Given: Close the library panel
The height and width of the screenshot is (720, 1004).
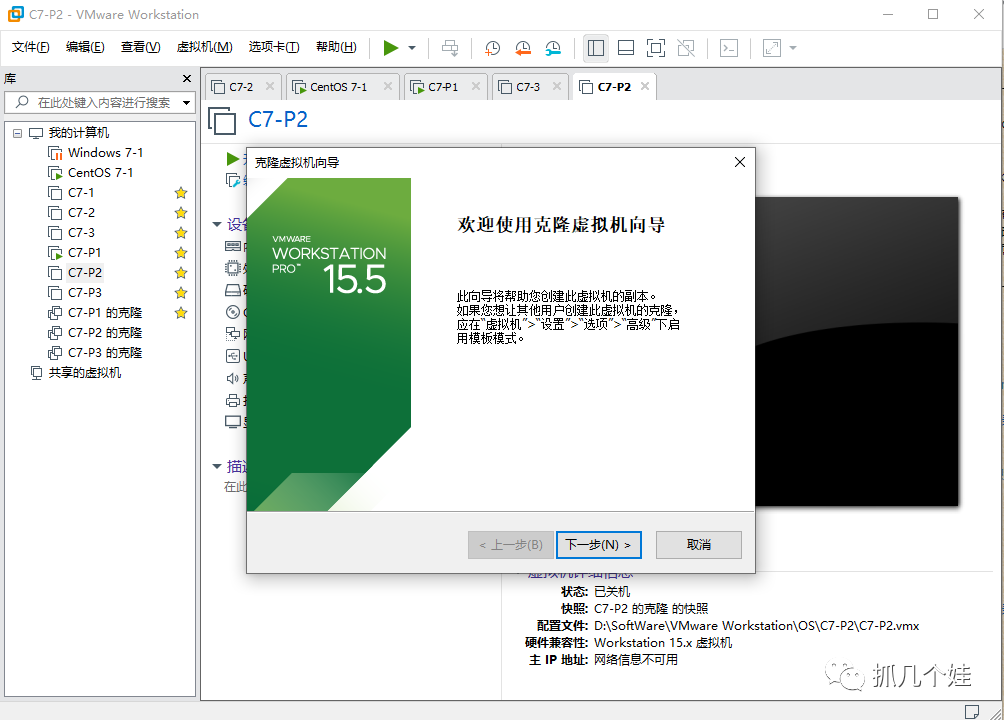Looking at the screenshot, I should click(186, 79).
